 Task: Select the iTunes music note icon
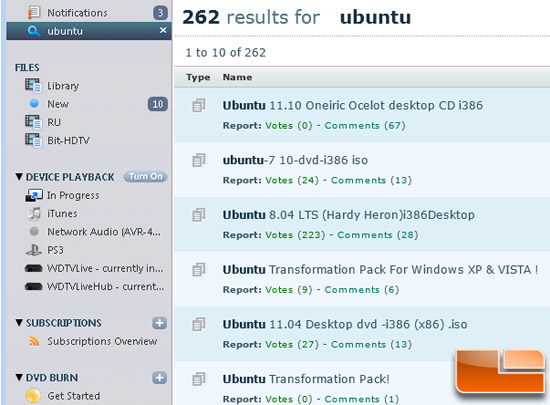coord(34,214)
